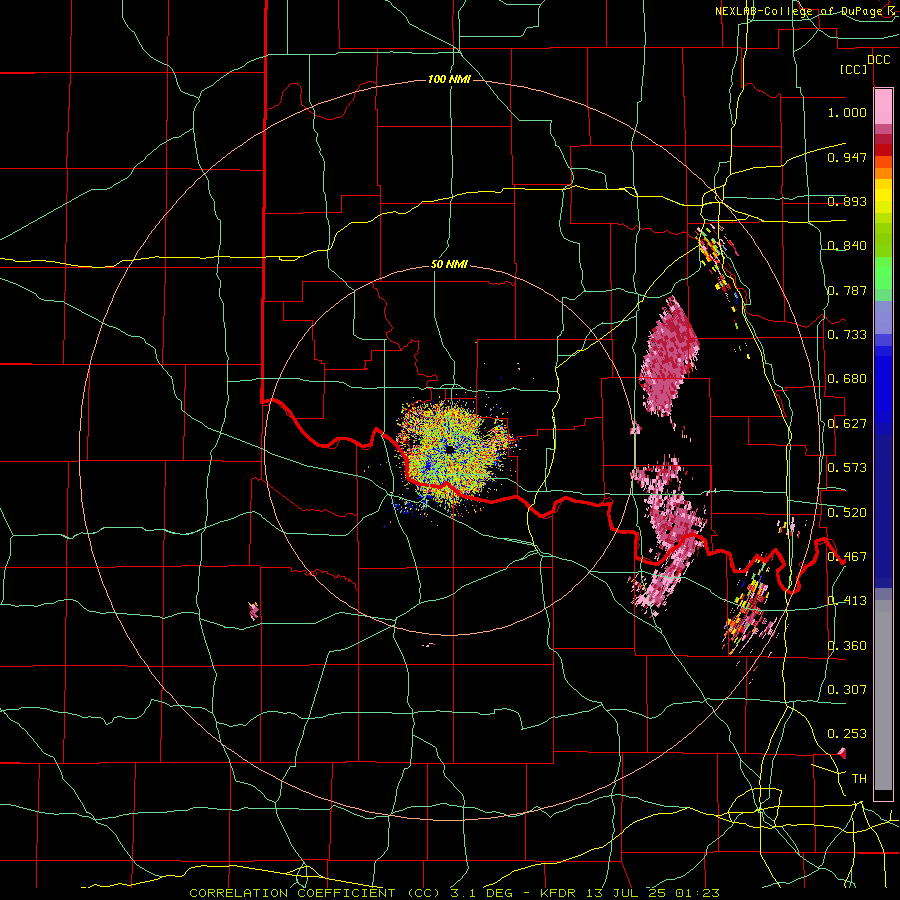Click the large crimson echo in the northeast
900x900 pixels.
[x=669, y=357]
